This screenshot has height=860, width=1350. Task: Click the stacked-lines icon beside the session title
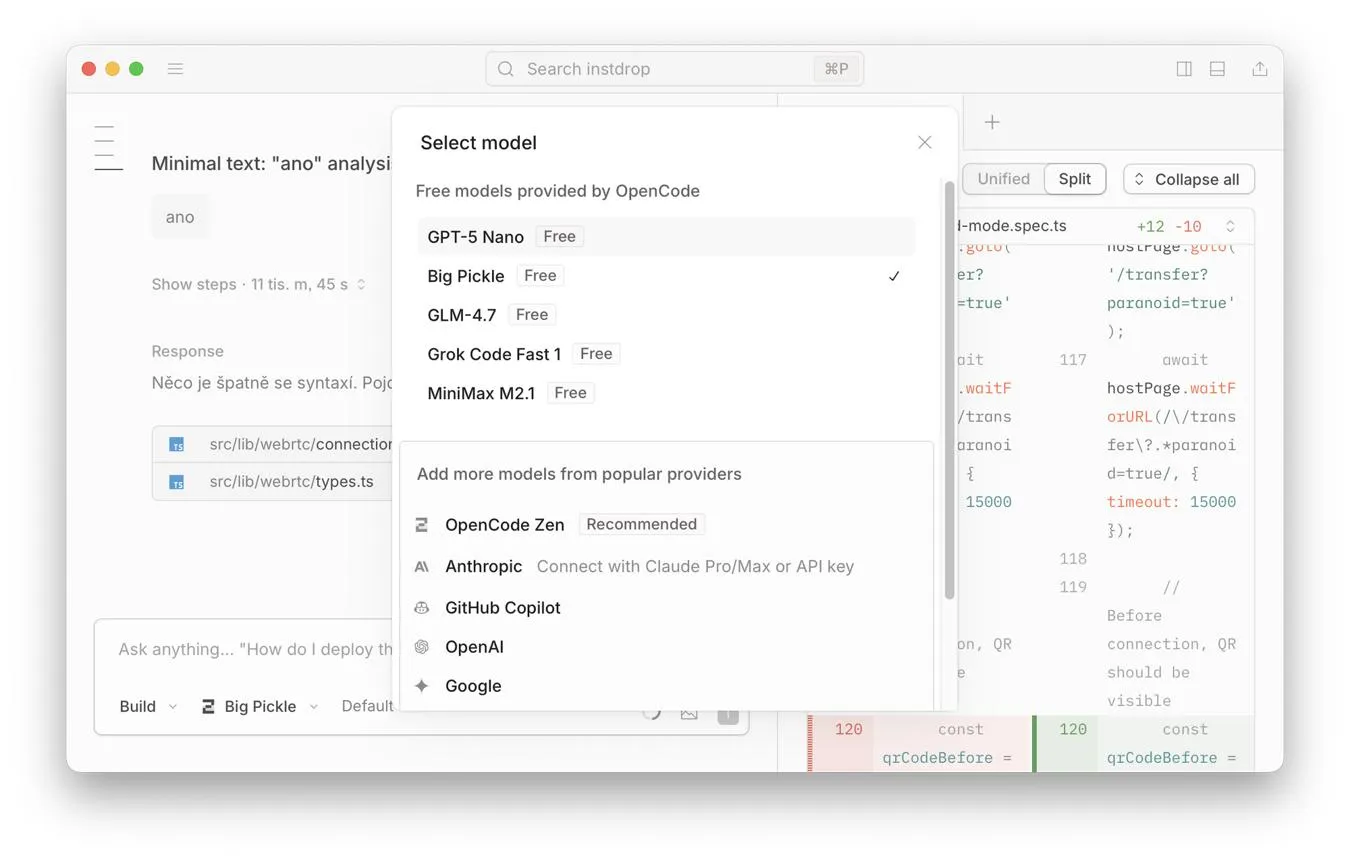click(108, 148)
